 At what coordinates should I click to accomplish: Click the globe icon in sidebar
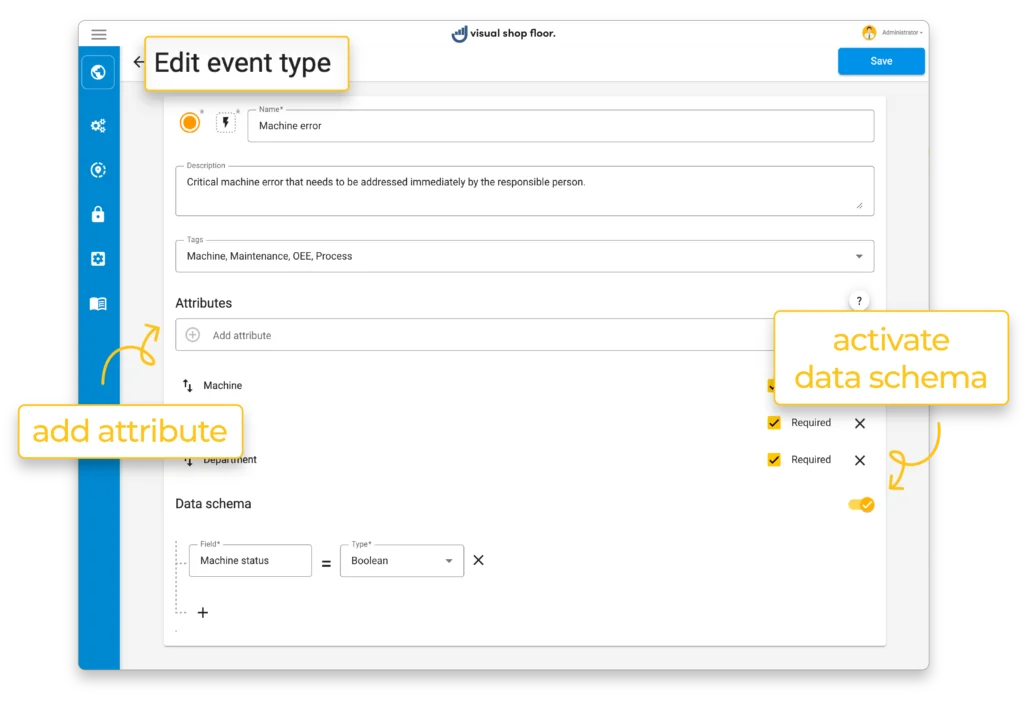click(98, 72)
